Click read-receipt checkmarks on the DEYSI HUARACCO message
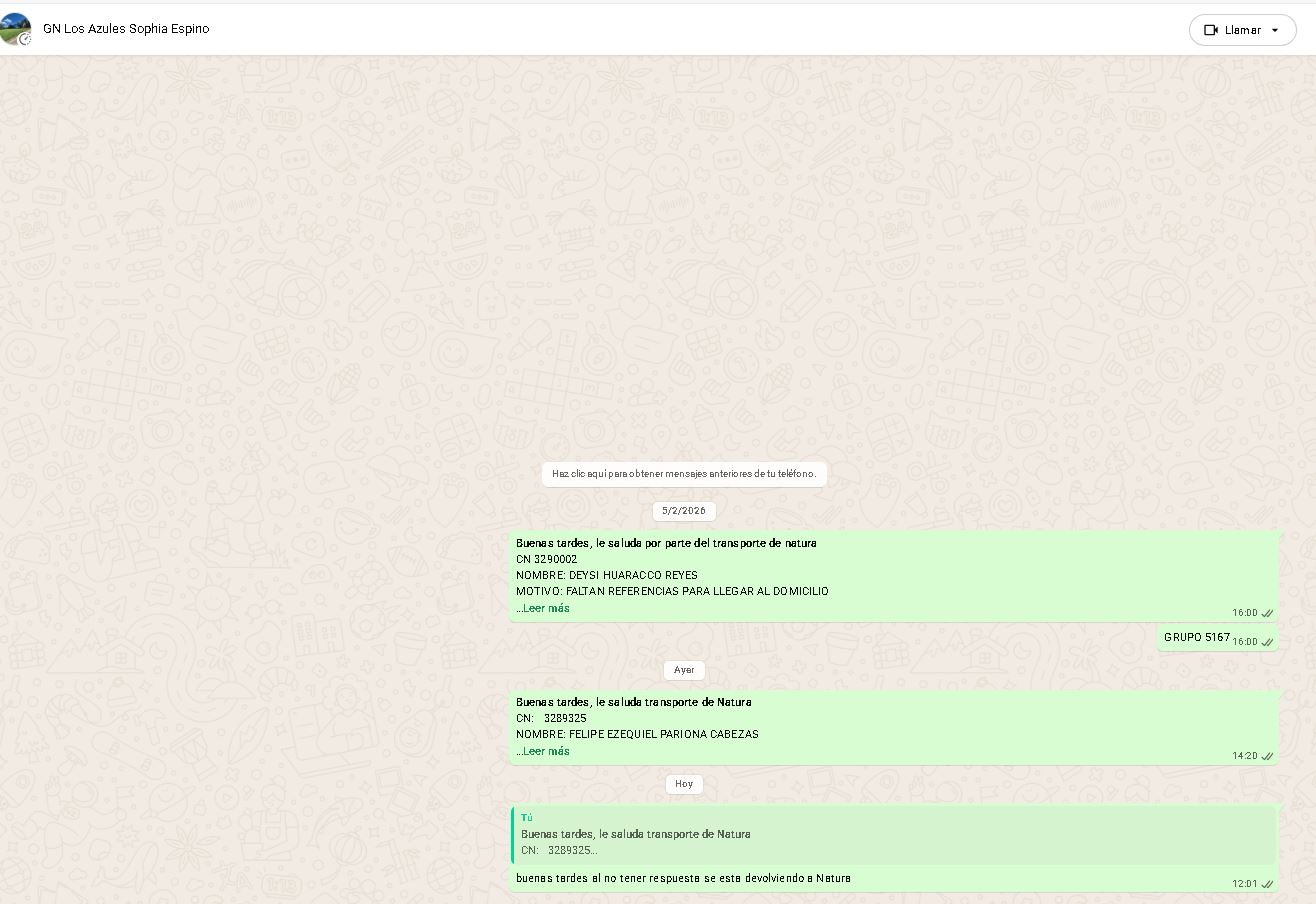This screenshot has width=1316, height=904. 1267,613
